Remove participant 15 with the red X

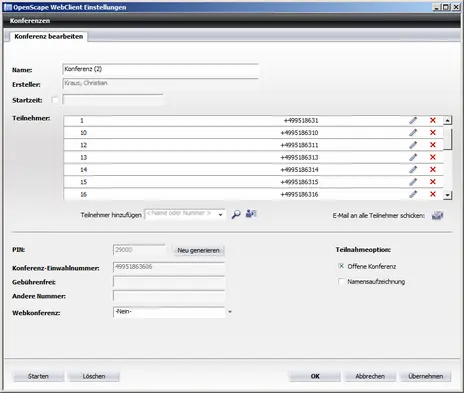click(x=433, y=182)
